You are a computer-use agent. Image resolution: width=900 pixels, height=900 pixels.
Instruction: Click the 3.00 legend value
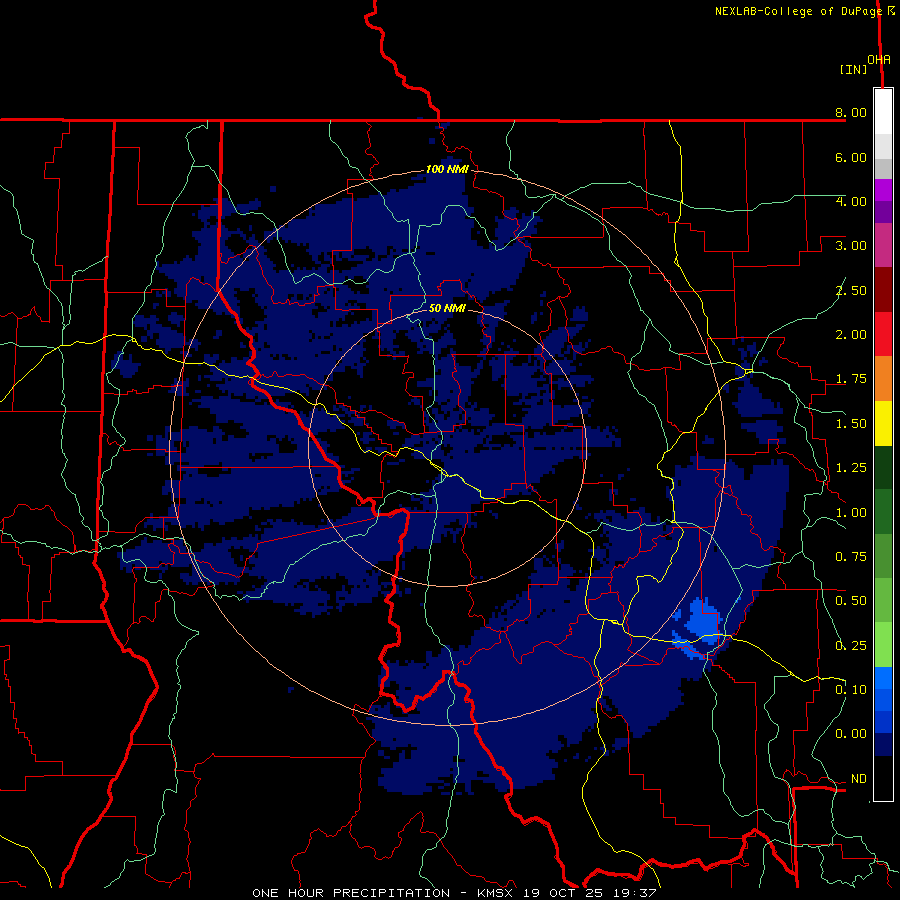851,246
